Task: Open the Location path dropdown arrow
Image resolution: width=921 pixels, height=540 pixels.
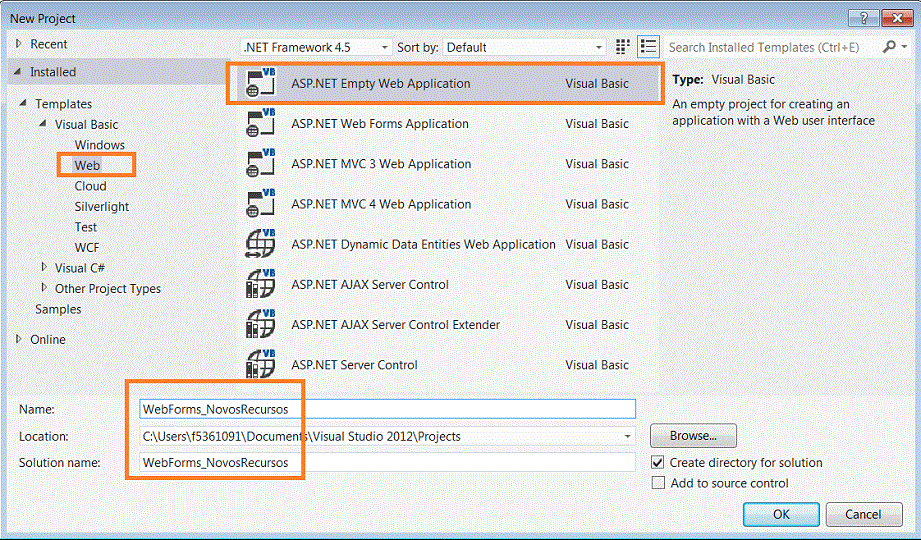Action: click(628, 437)
